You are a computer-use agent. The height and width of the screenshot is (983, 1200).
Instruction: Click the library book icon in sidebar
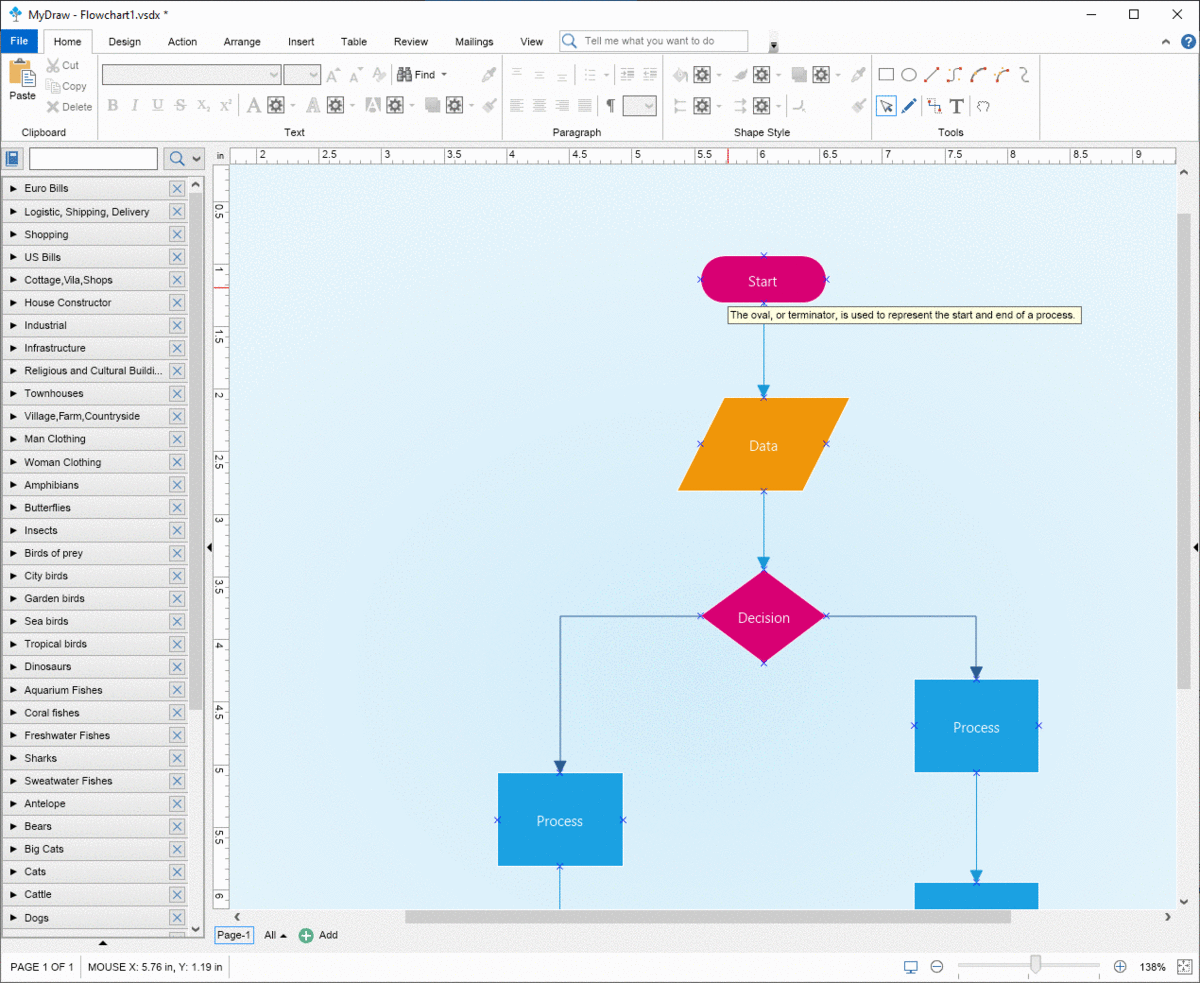[13, 158]
